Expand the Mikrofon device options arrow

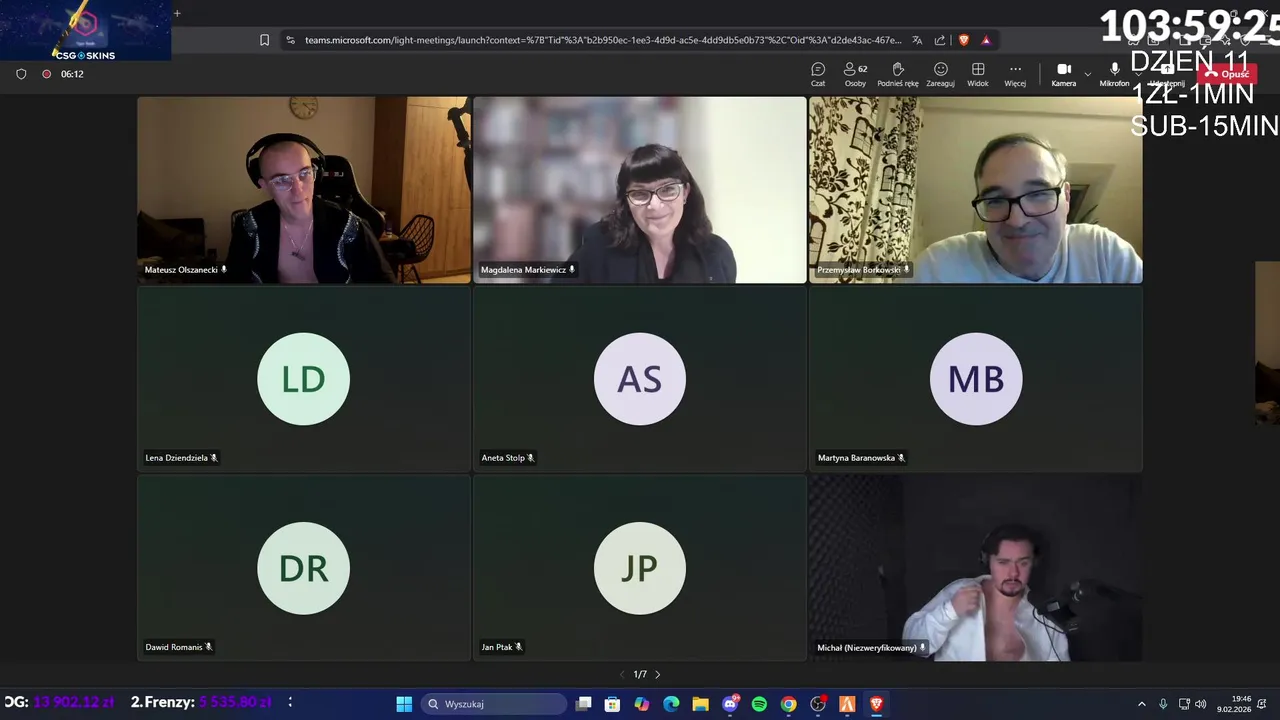tap(1138, 74)
